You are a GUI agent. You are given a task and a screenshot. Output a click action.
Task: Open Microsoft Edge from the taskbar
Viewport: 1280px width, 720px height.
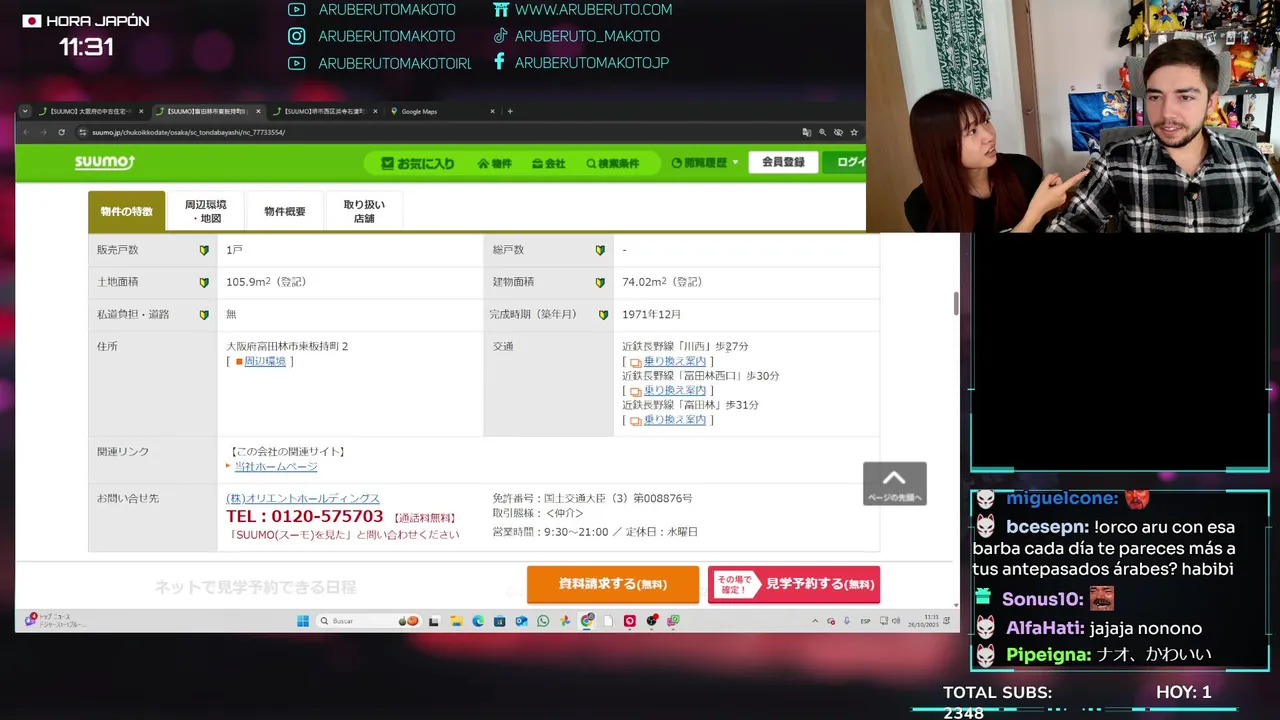coord(478,621)
